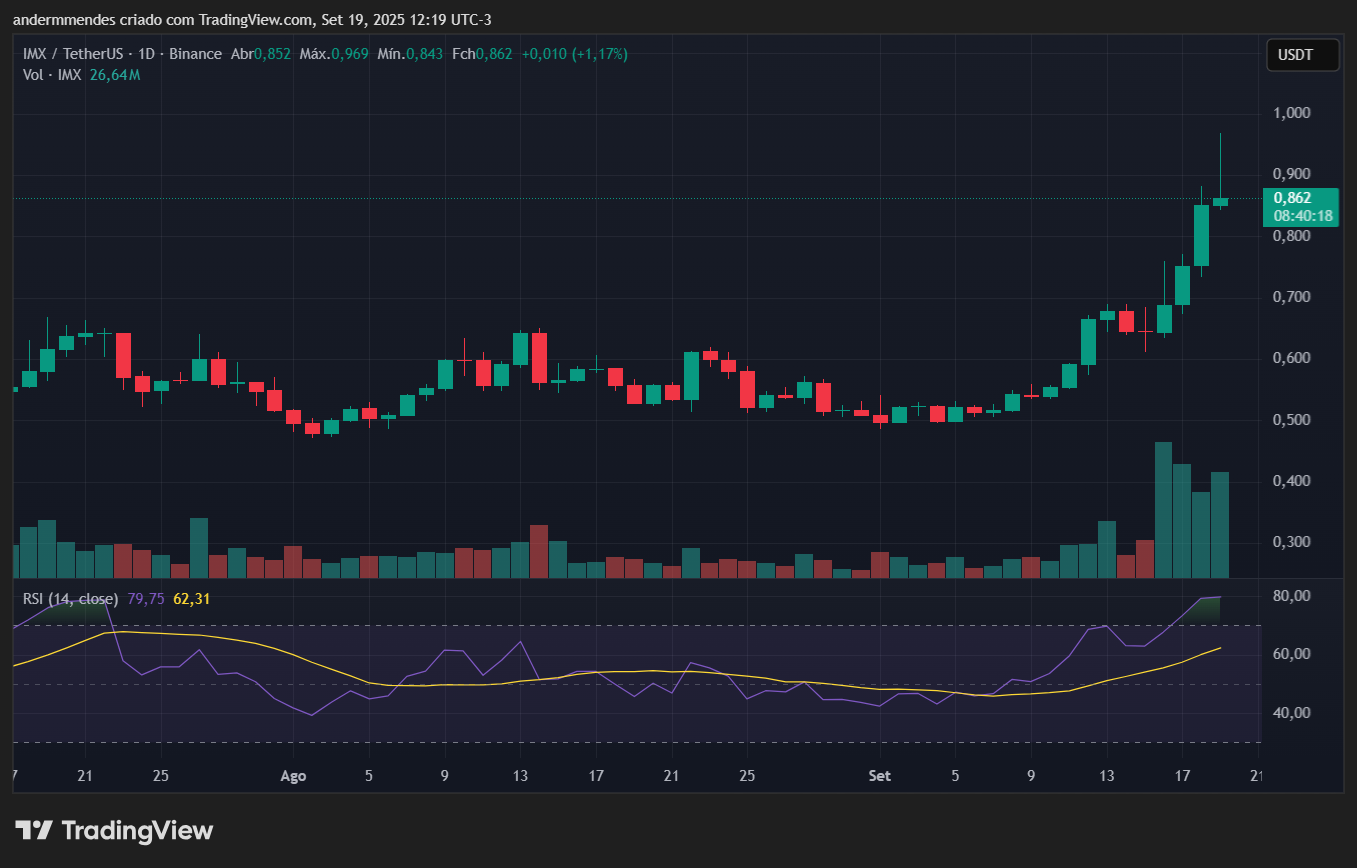The height and width of the screenshot is (868, 1357).
Task: Click the Vol · IMX indicator label
Action: click(x=53, y=75)
